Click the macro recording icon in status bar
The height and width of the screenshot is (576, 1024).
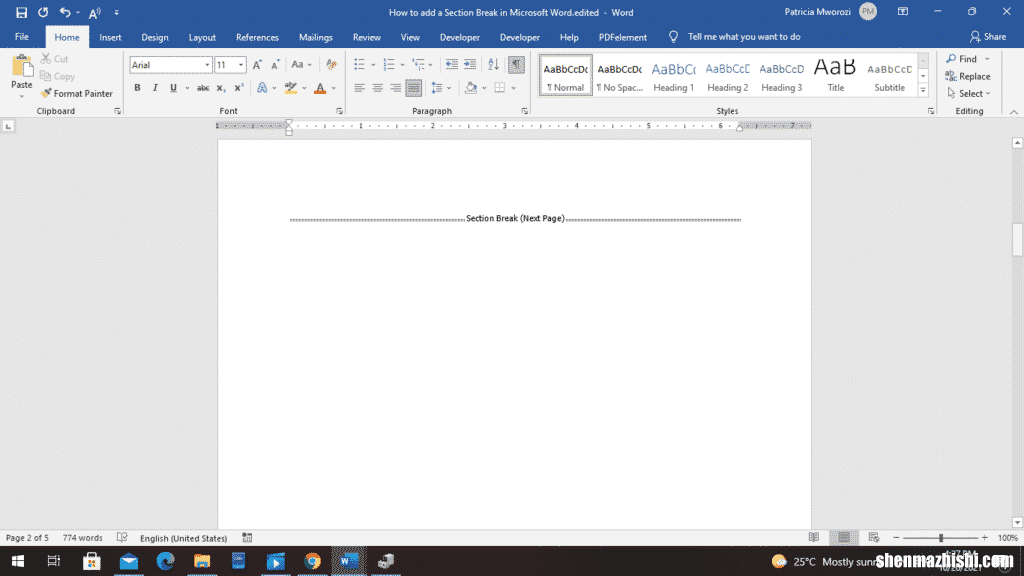click(247, 537)
